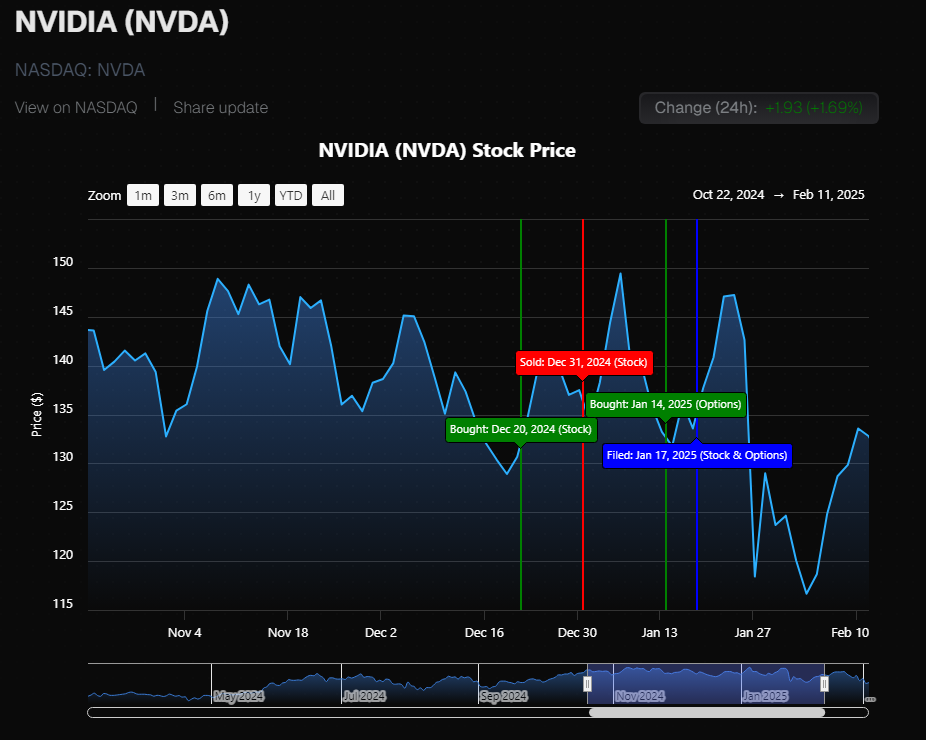Click the right navigator range handle
Screen dimensions: 926x740
pos(823,682)
